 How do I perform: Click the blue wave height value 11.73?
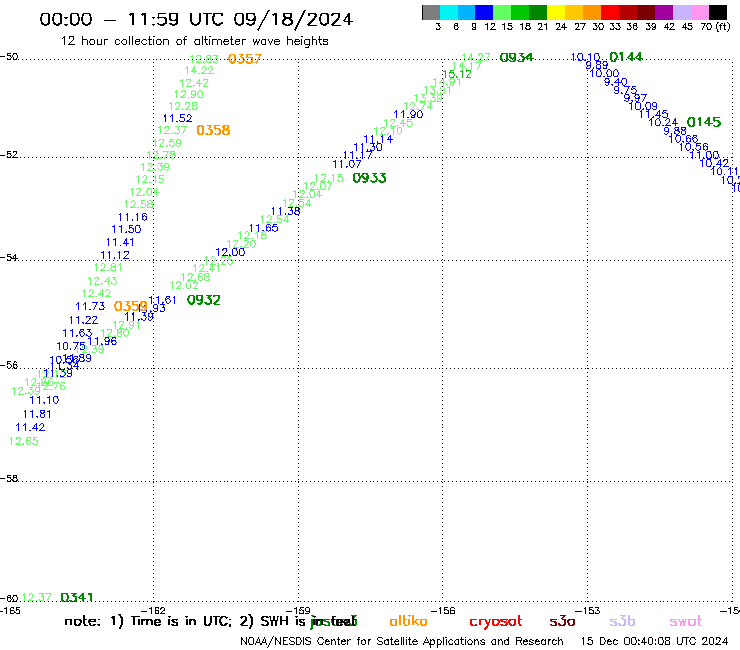point(90,306)
